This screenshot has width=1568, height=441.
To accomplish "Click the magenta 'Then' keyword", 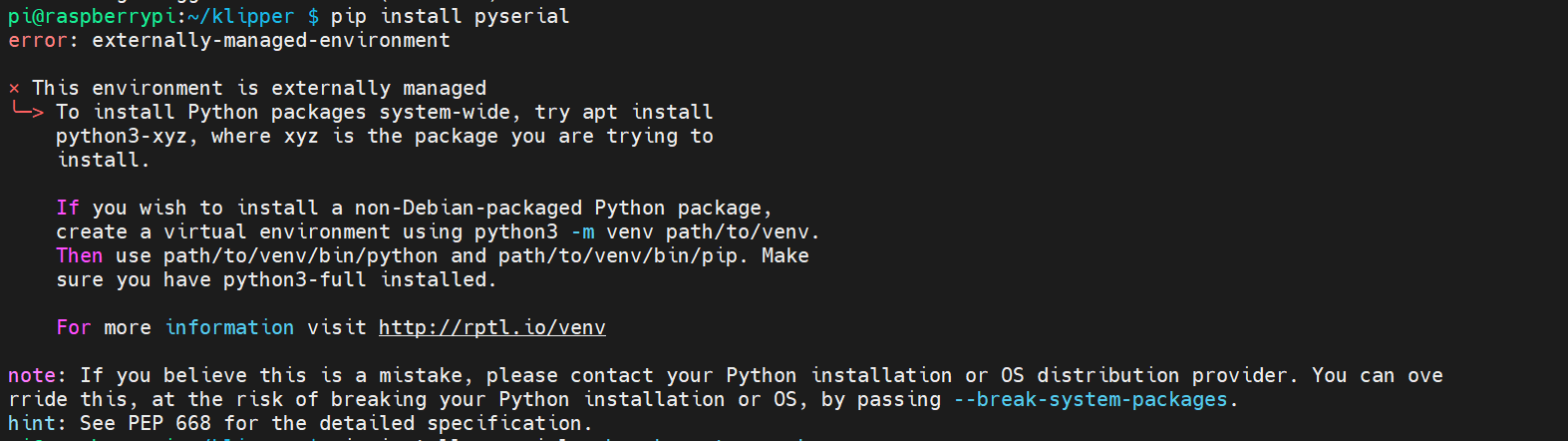I will coord(79,256).
